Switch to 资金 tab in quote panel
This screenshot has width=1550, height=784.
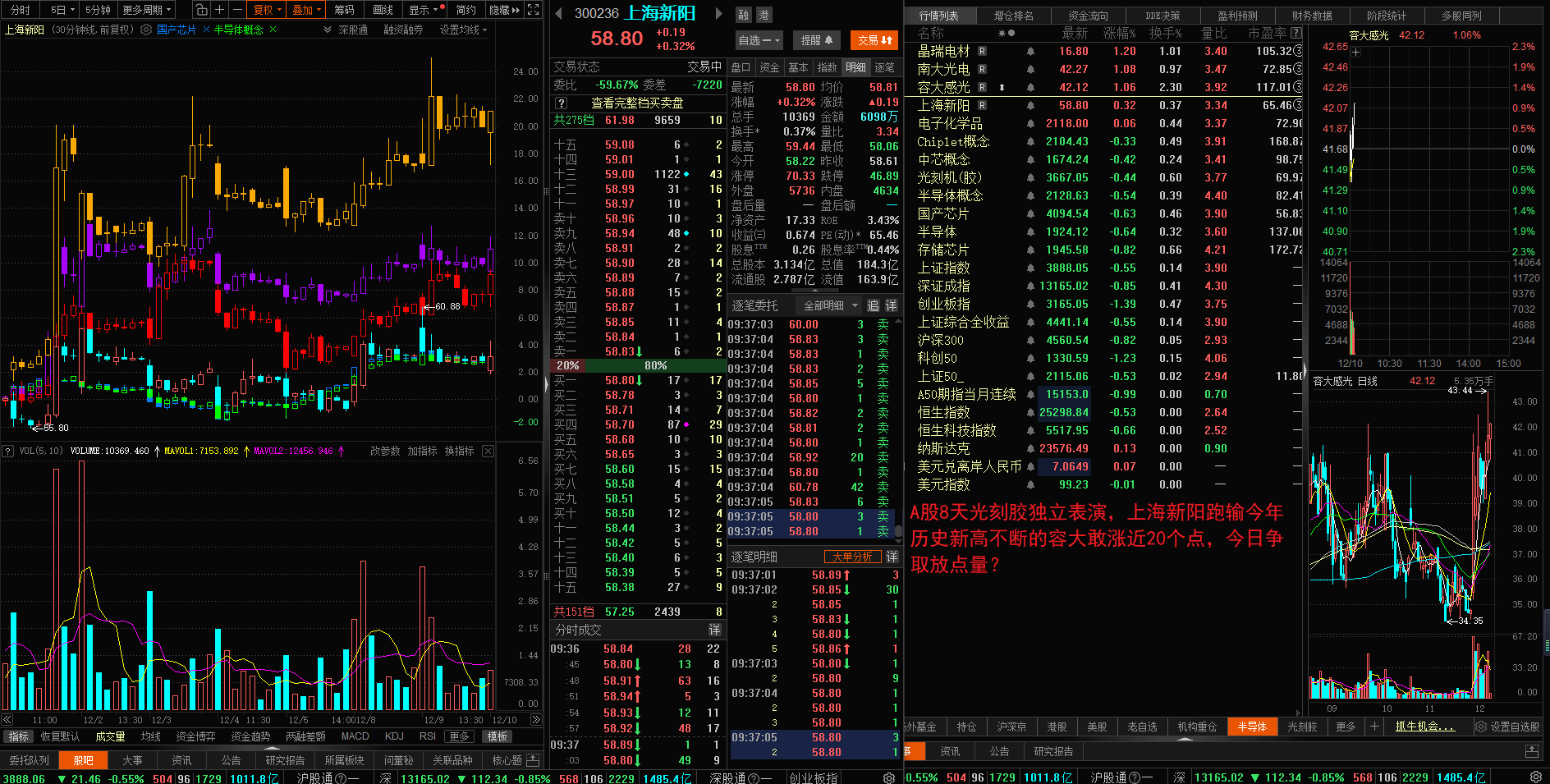769,67
